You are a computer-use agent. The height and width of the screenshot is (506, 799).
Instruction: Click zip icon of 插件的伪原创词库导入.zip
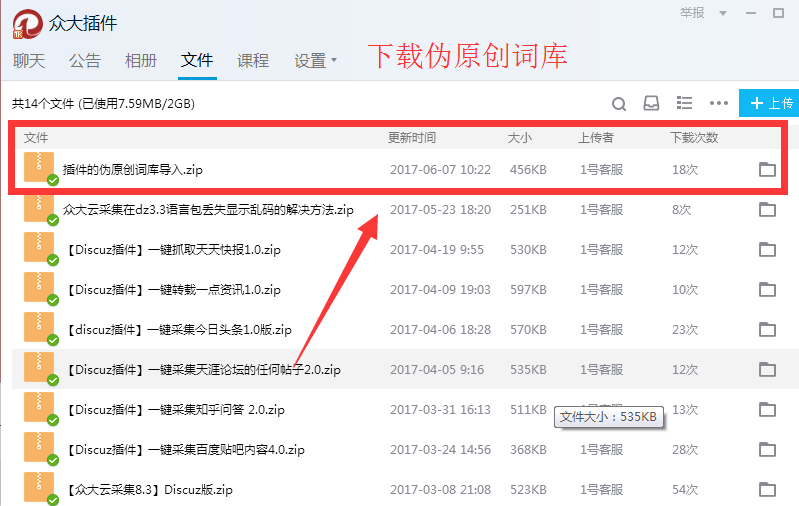pos(39,168)
